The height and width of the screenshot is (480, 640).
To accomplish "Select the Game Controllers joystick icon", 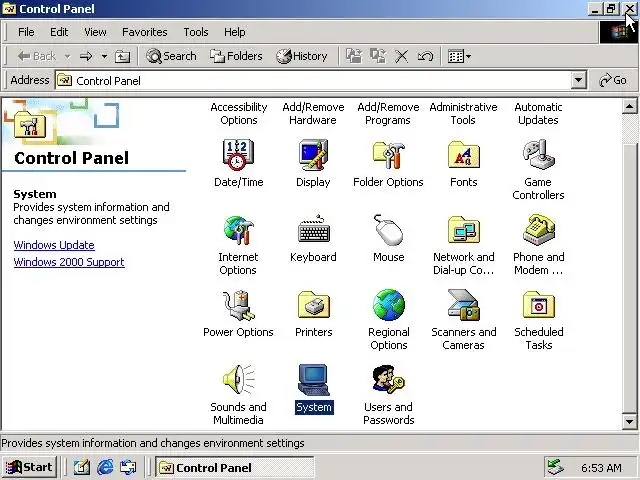I will (x=538, y=154).
